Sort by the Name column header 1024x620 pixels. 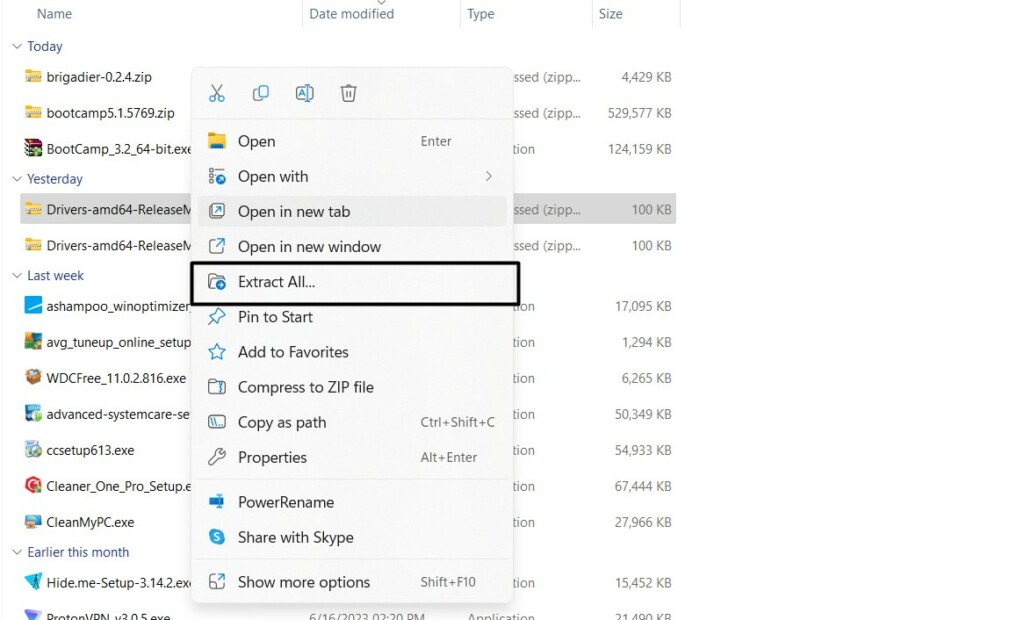[x=54, y=14]
